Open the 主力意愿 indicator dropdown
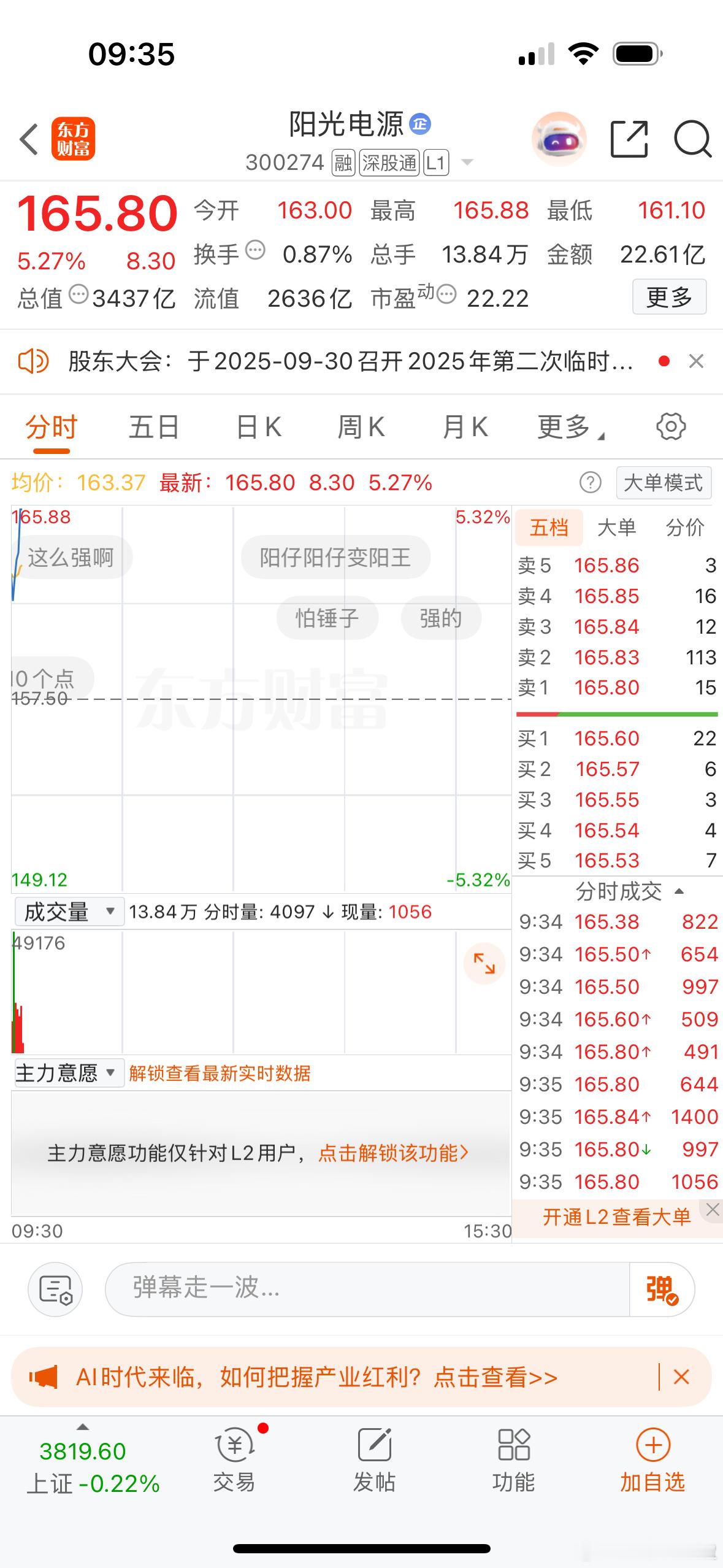 pyautogui.click(x=69, y=1073)
